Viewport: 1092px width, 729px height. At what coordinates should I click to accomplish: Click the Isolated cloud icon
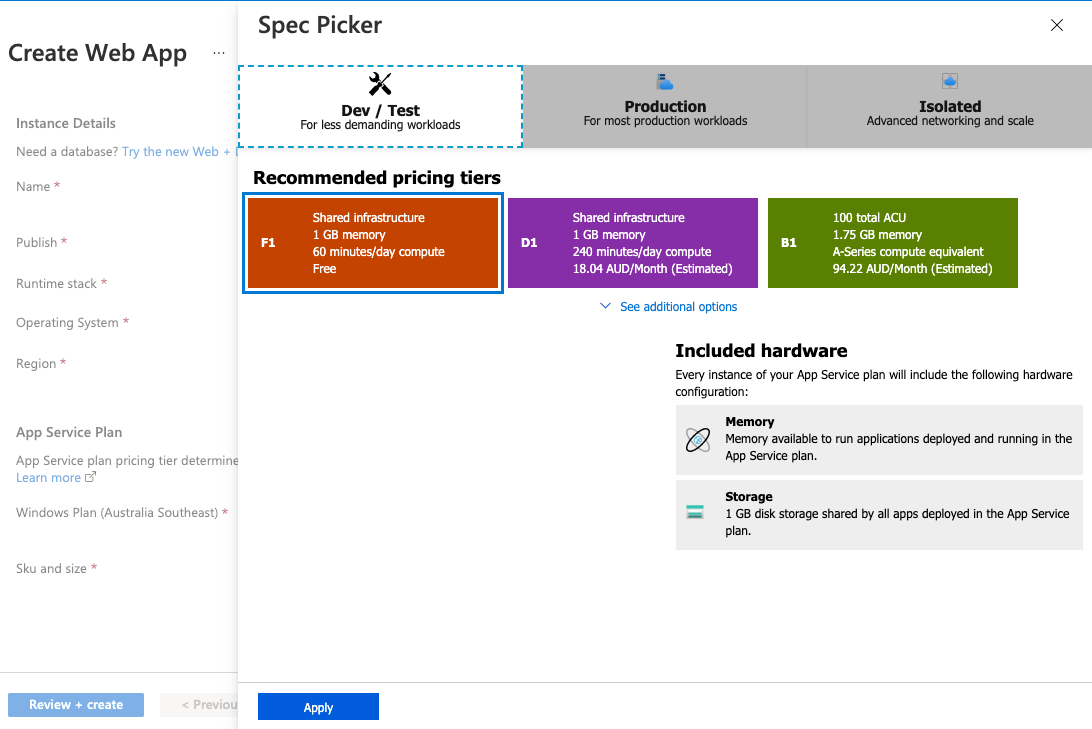pyautogui.click(x=950, y=81)
